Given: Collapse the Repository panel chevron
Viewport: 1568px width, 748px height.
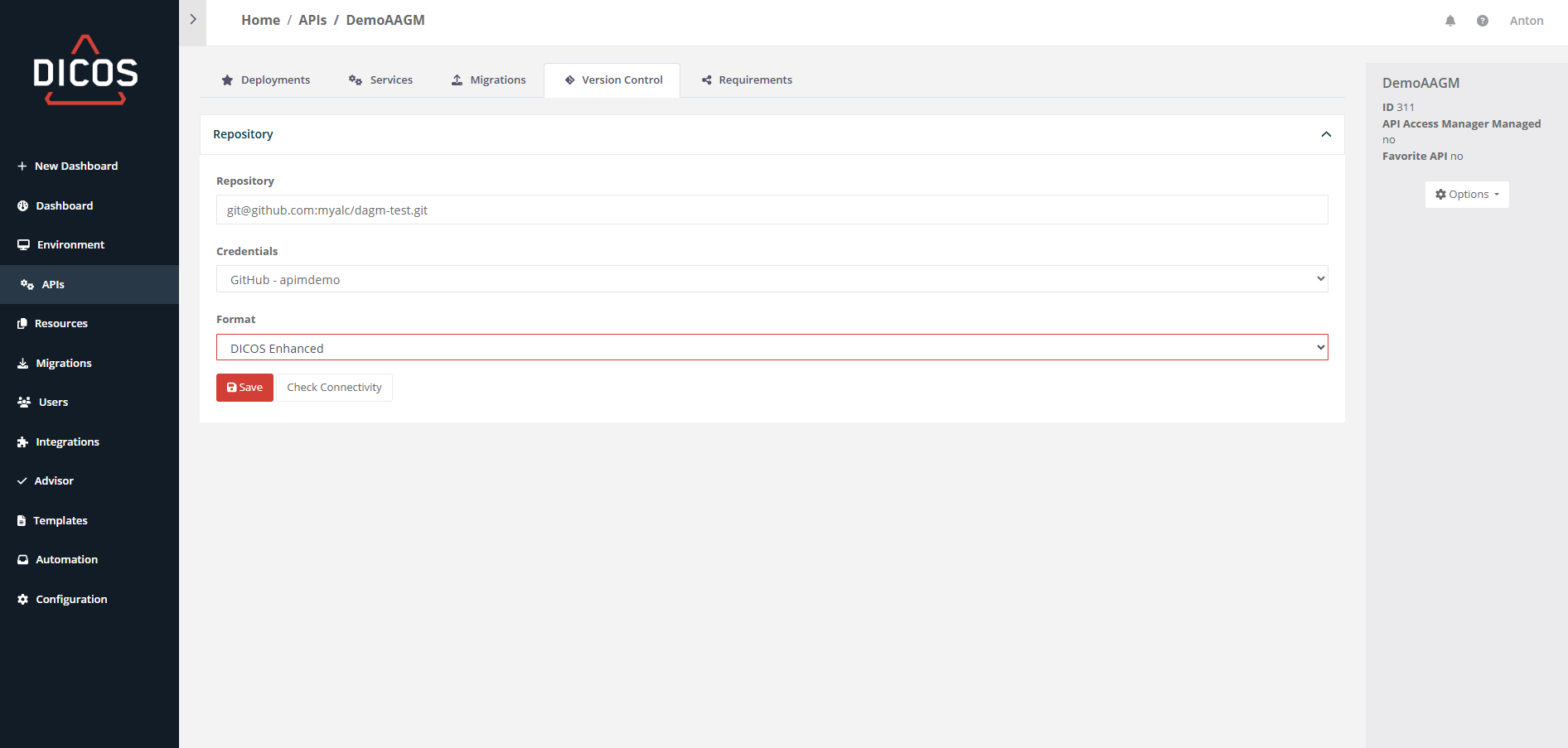Looking at the screenshot, I should [x=1325, y=134].
